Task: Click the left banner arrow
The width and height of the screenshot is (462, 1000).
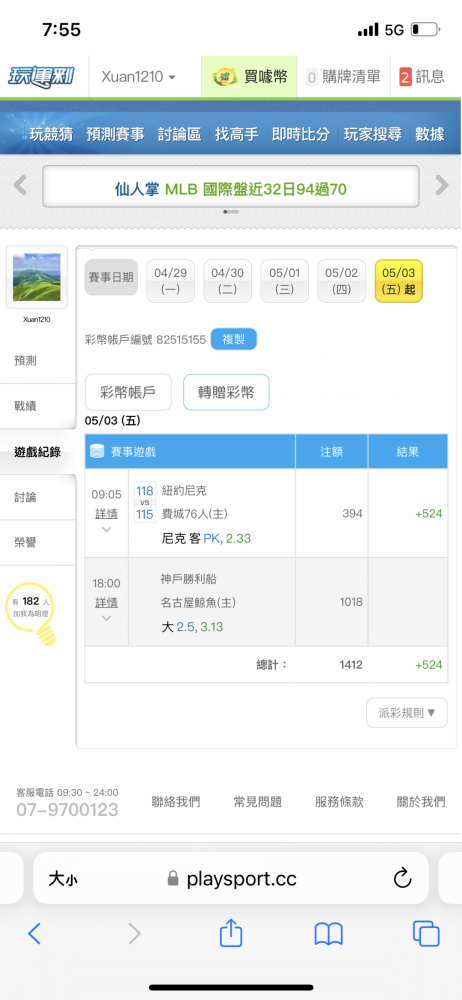Action: click(x=20, y=186)
